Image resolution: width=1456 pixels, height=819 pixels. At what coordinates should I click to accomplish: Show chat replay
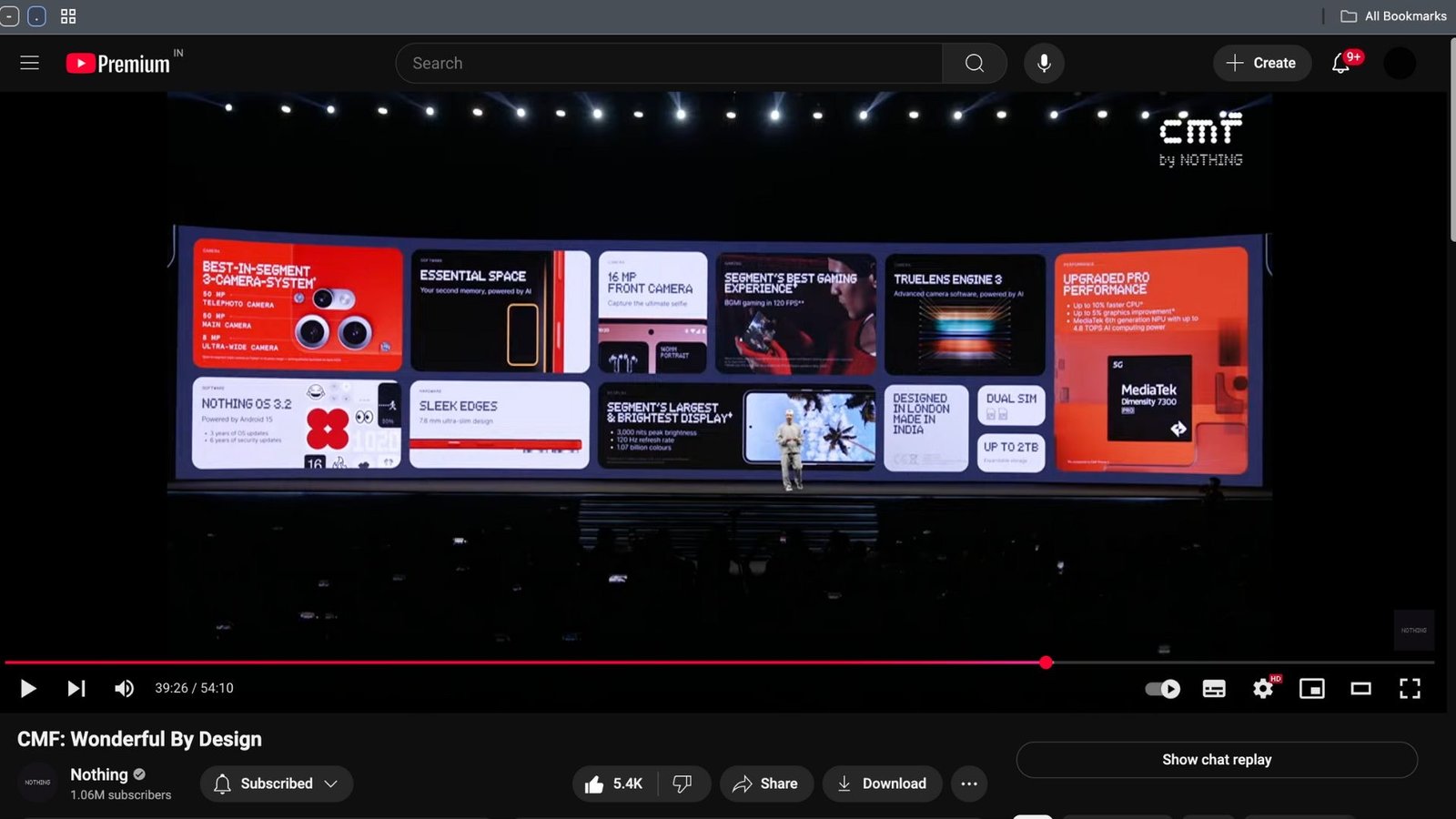click(1217, 760)
